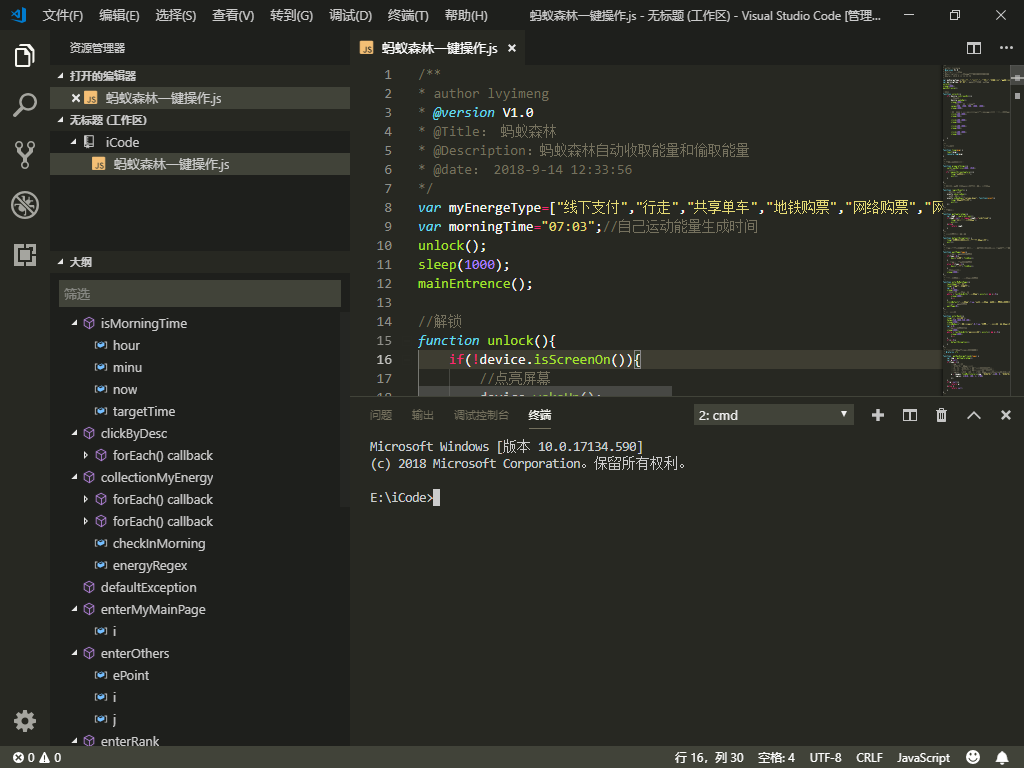Open the 编辑(E) menu
This screenshot has height=768, width=1024.
click(x=119, y=16)
